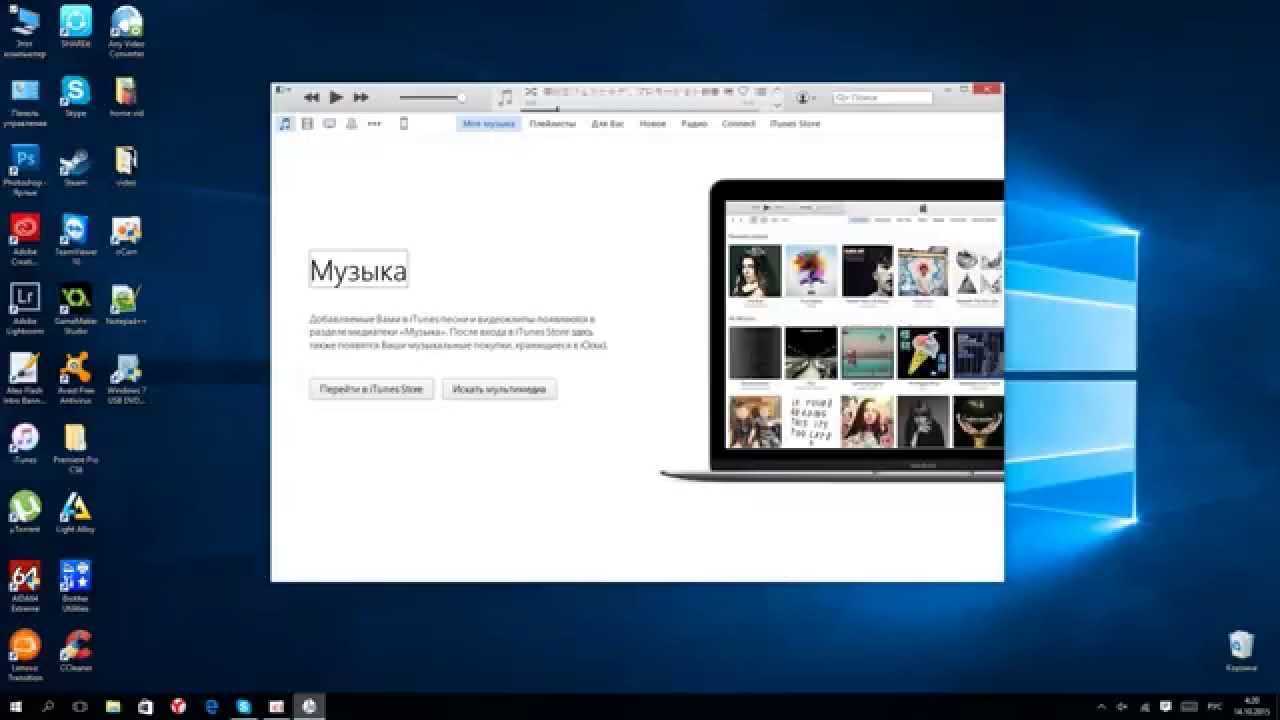Toggle shuffle in the iTunes now-playing display
Image resolution: width=1280 pixels, height=720 pixels.
(530, 91)
